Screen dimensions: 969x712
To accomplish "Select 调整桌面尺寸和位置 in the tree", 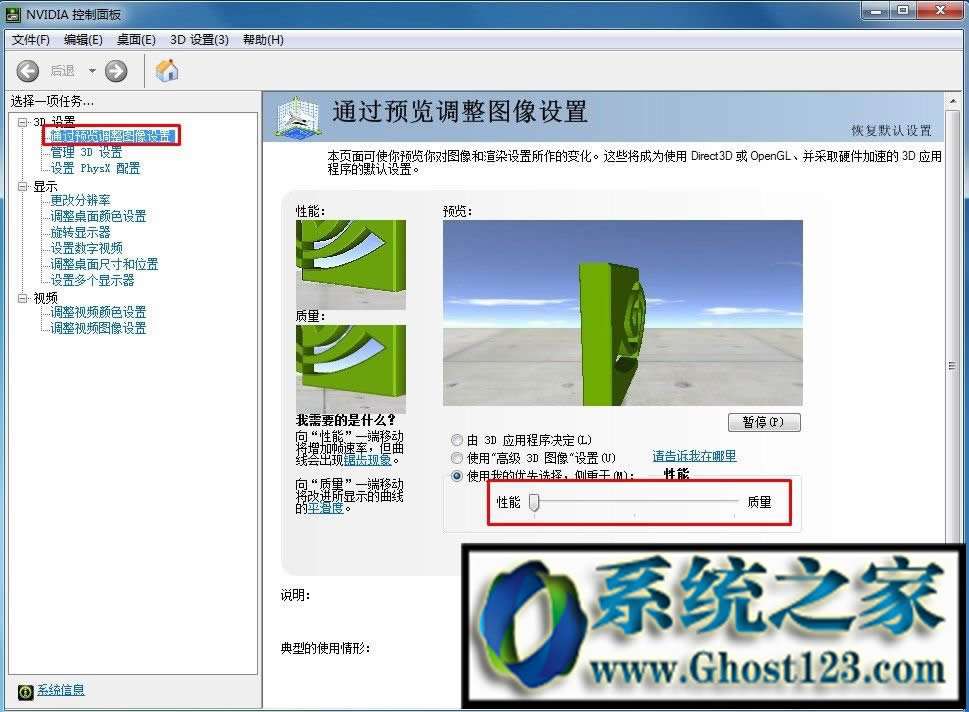I will pyautogui.click(x=104, y=265).
